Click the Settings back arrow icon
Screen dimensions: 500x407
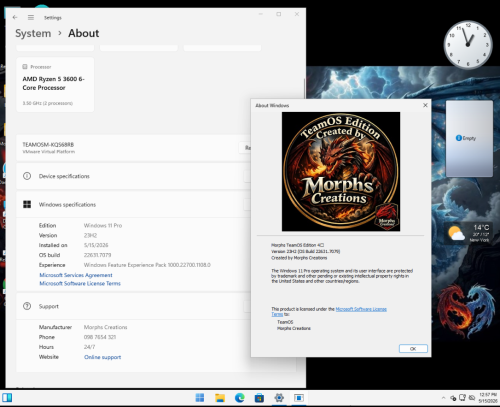15,17
